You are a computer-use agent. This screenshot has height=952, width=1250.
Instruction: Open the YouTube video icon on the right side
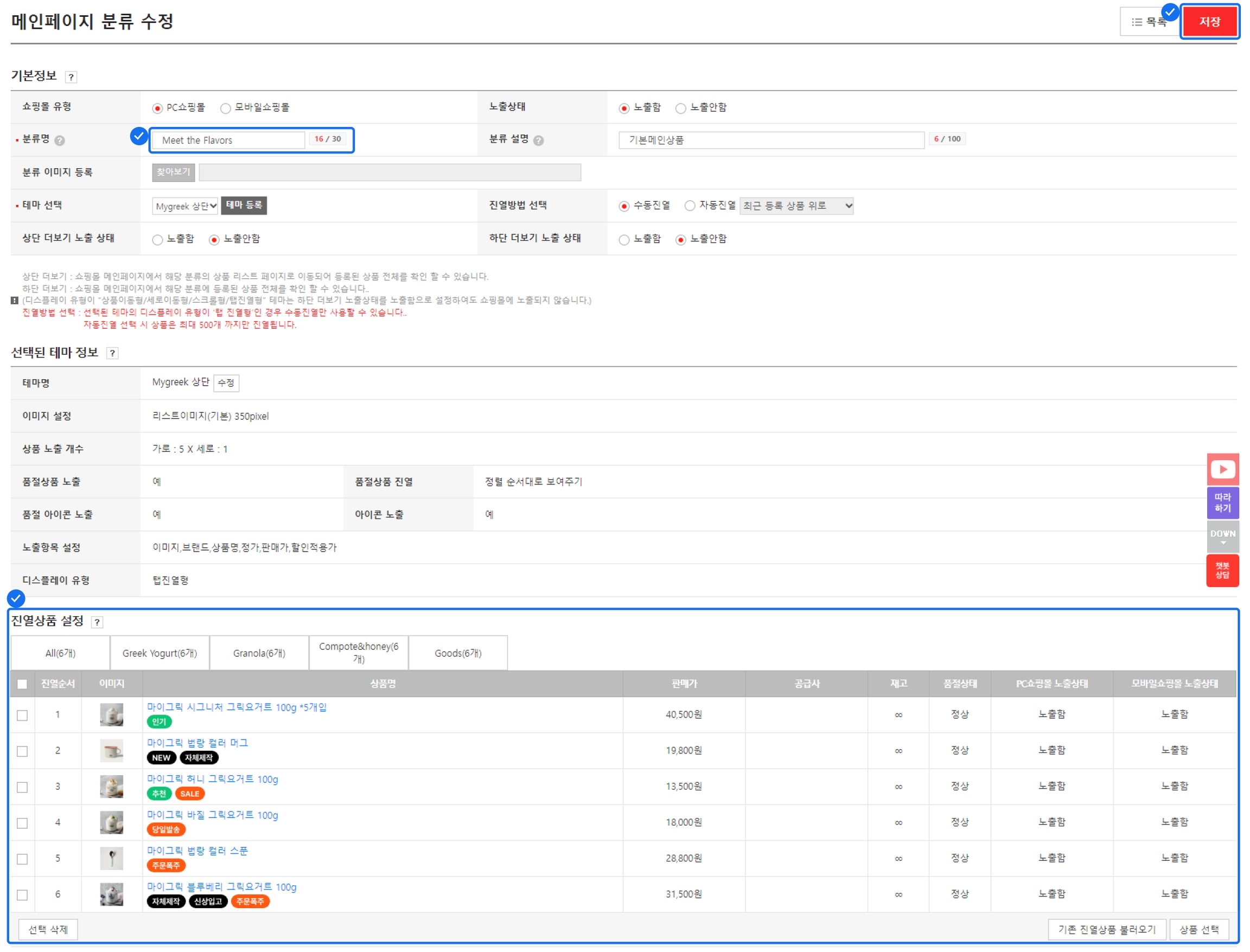pyautogui.click(x=1222, y=469)
